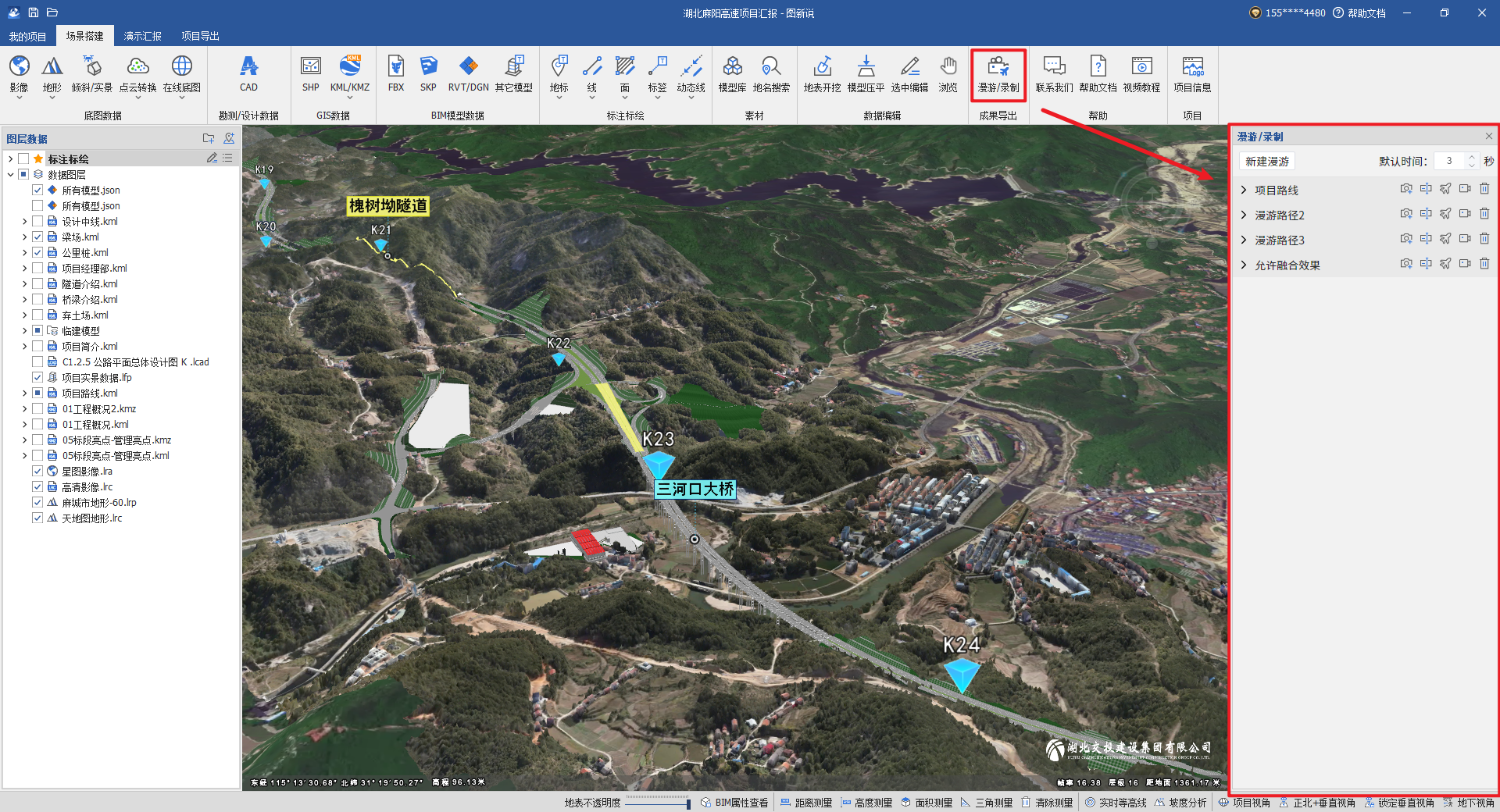This screenshot has height=812, width=1500.
Task: Open the 项目导出 tab
Action: (200, 36)
